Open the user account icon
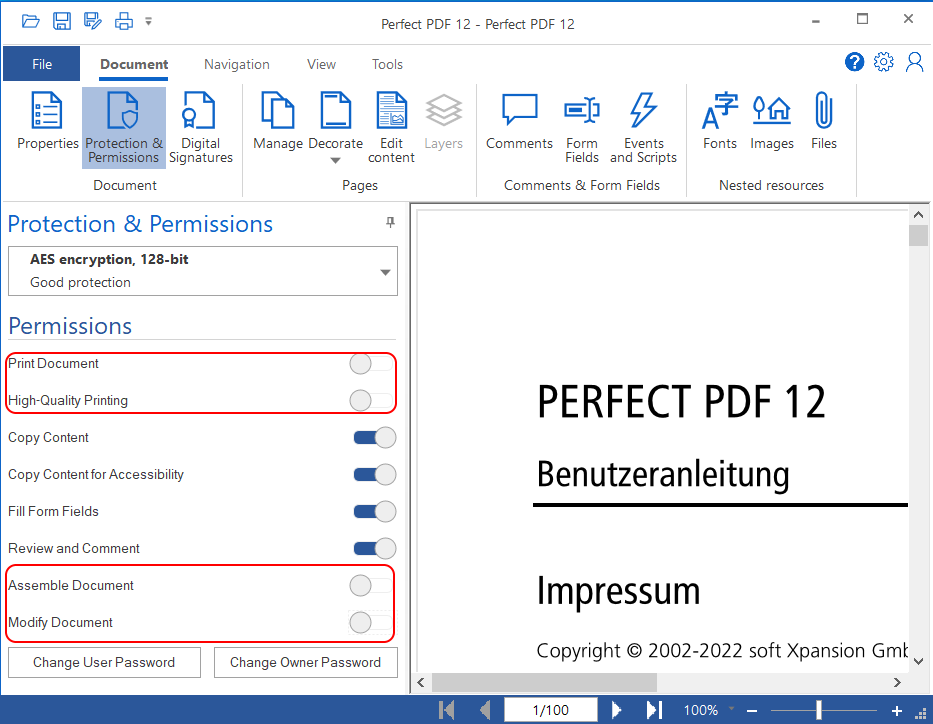The height and width of the screenshot is (724, 933). click(x=915, y=62)
